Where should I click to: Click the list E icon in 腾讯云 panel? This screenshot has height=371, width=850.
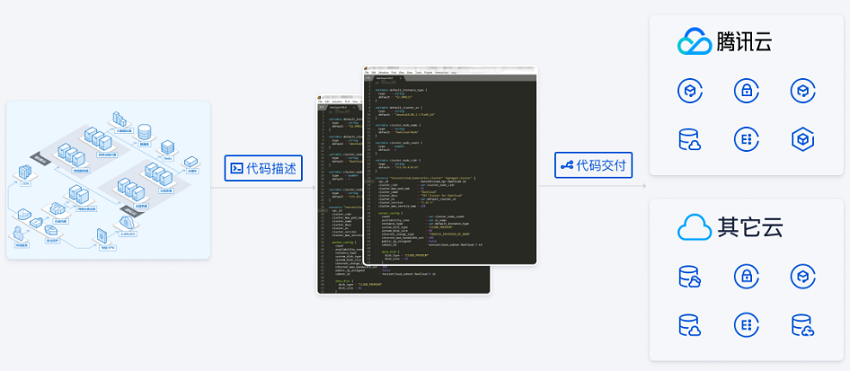pos(746,139)
